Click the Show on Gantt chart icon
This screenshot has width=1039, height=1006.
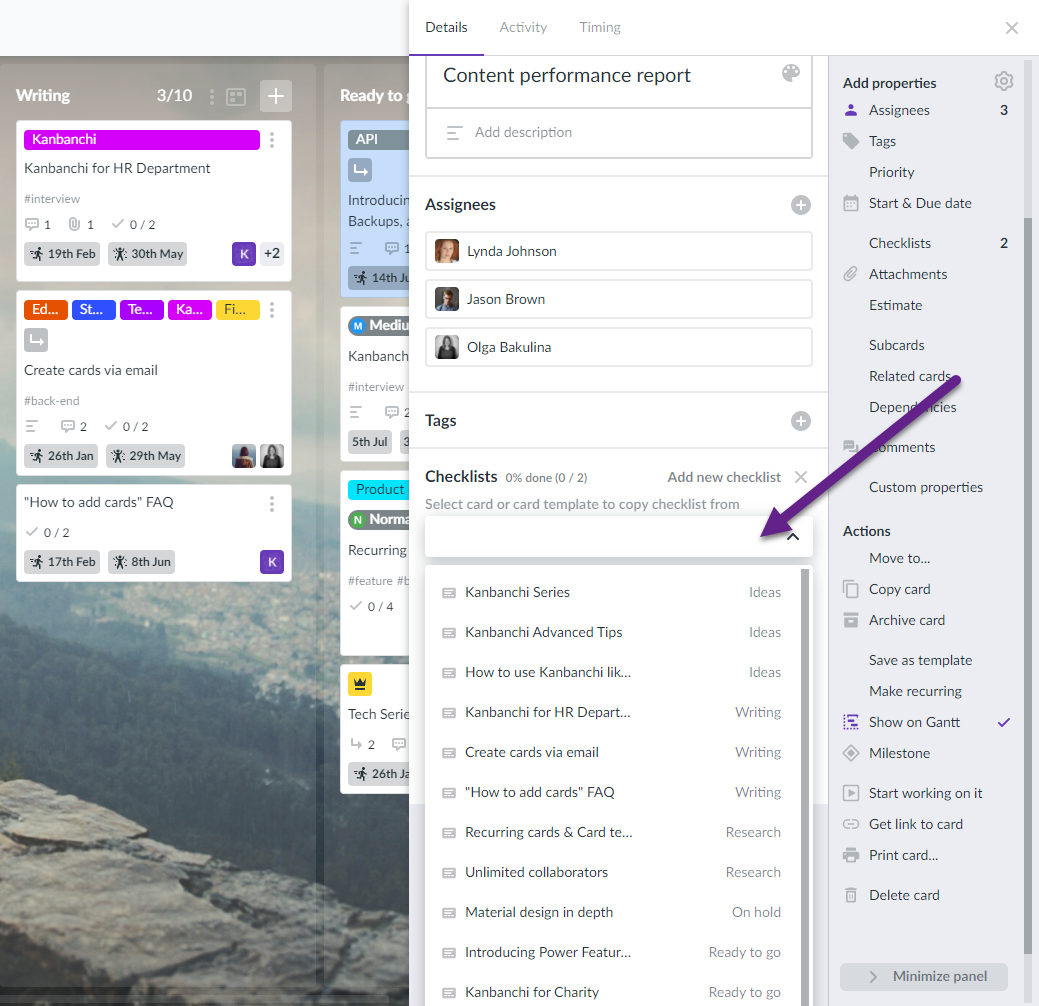(x=851, y=722)
